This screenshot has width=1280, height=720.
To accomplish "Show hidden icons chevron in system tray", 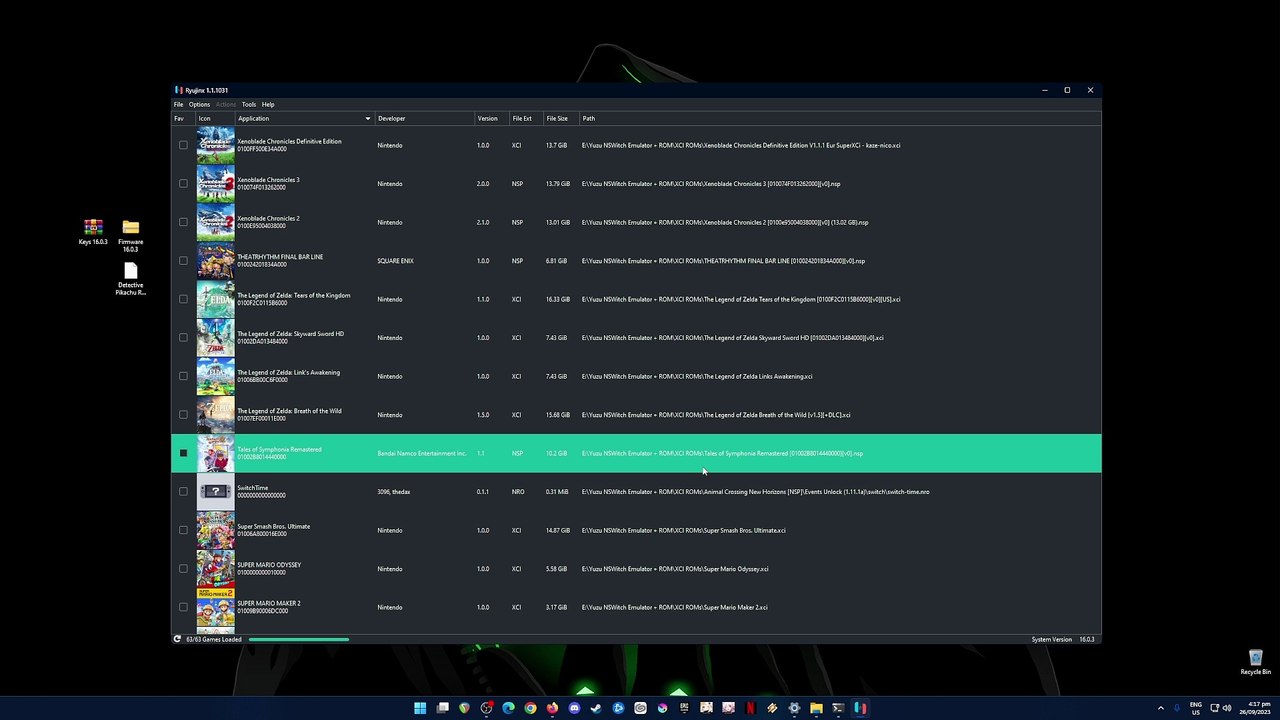I will pos(1160,708).
